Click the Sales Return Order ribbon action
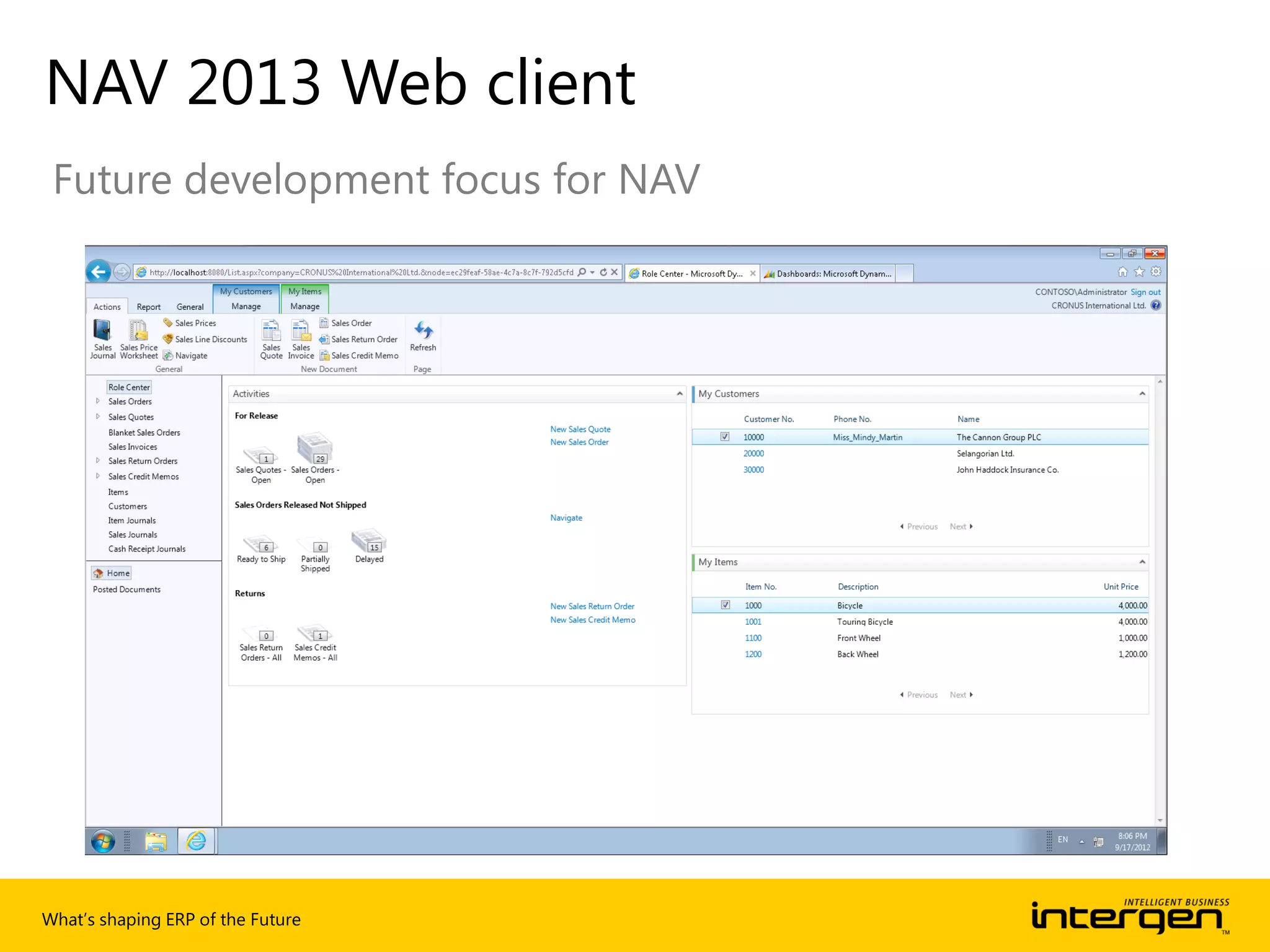The width and height of the screenshot is (1270, 952). tap(358, 339)
